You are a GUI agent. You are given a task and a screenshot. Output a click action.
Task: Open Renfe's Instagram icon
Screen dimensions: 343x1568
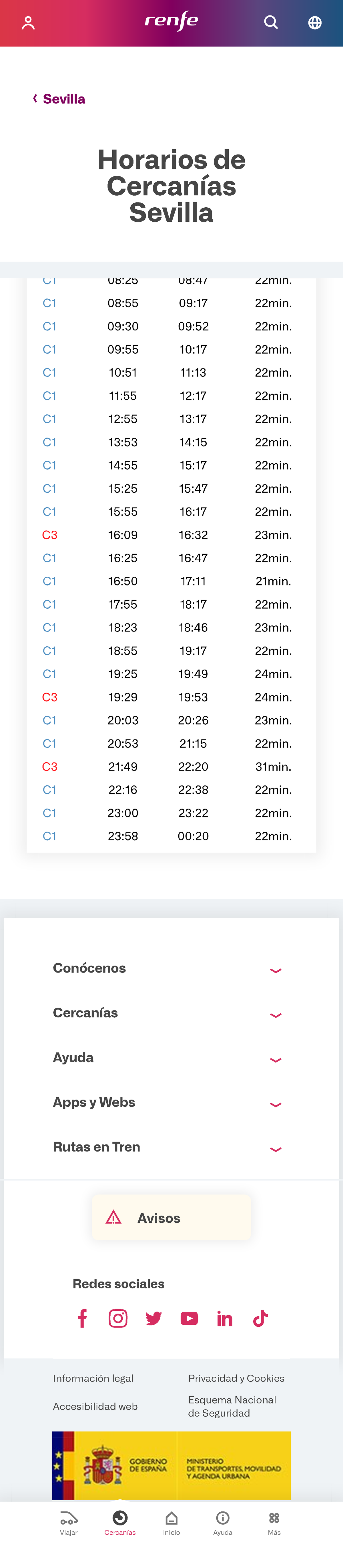click(118, 1318)
